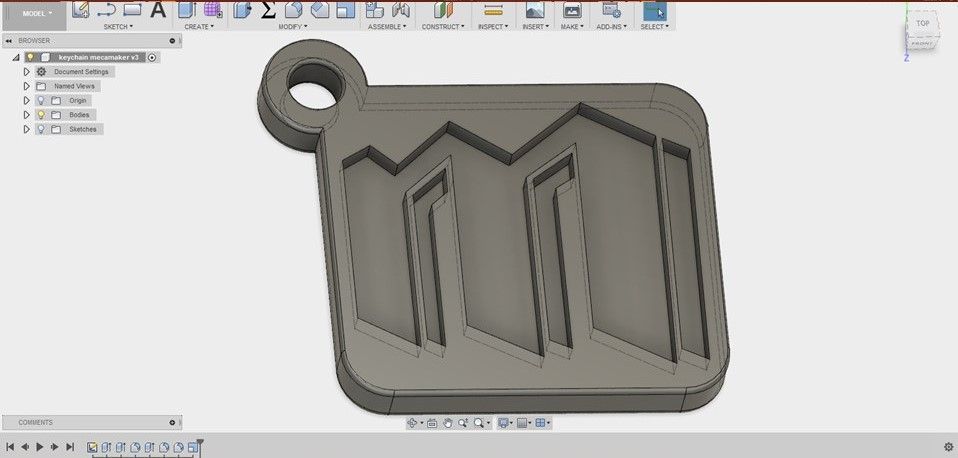This screenshot has height=458, width=958.
Task: Open Change Parameters sigma icon
Action: coord(268,10)
